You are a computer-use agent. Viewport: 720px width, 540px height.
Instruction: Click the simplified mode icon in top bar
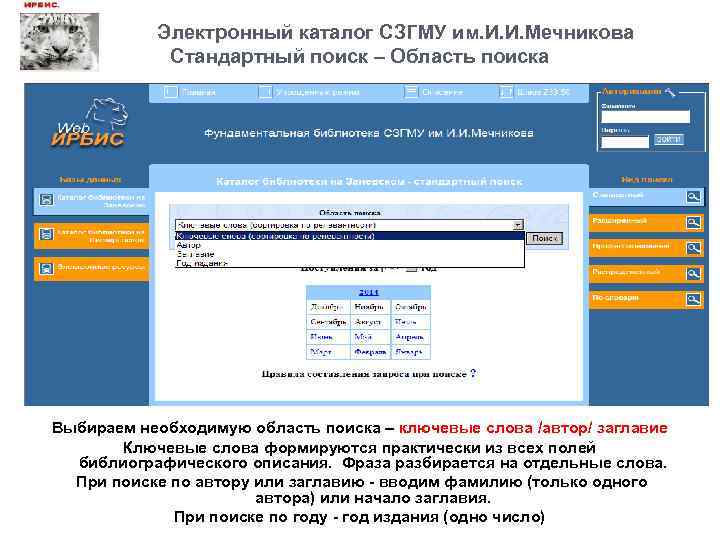point(265,92)
